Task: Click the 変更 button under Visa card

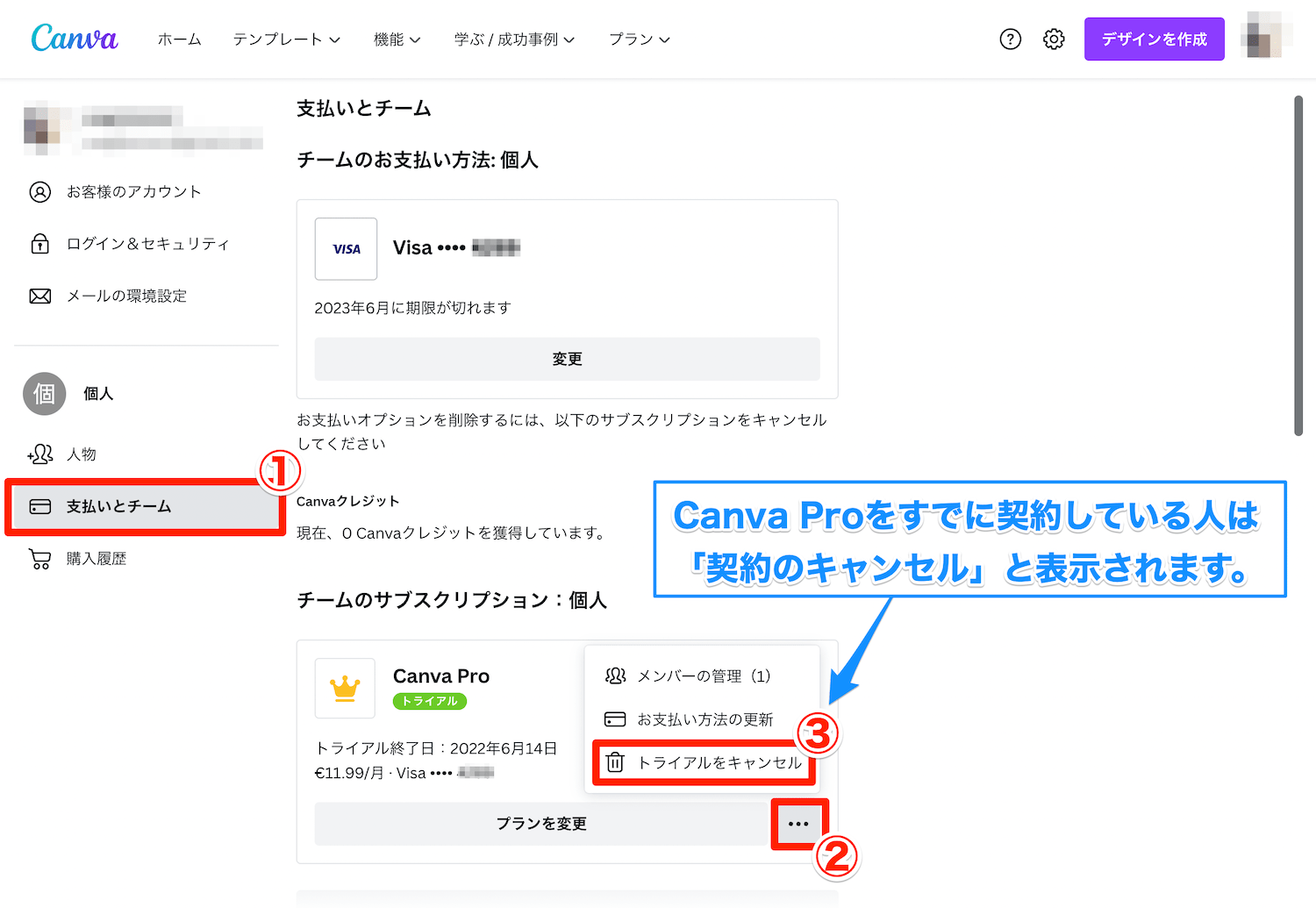Action: click(567, 360)
